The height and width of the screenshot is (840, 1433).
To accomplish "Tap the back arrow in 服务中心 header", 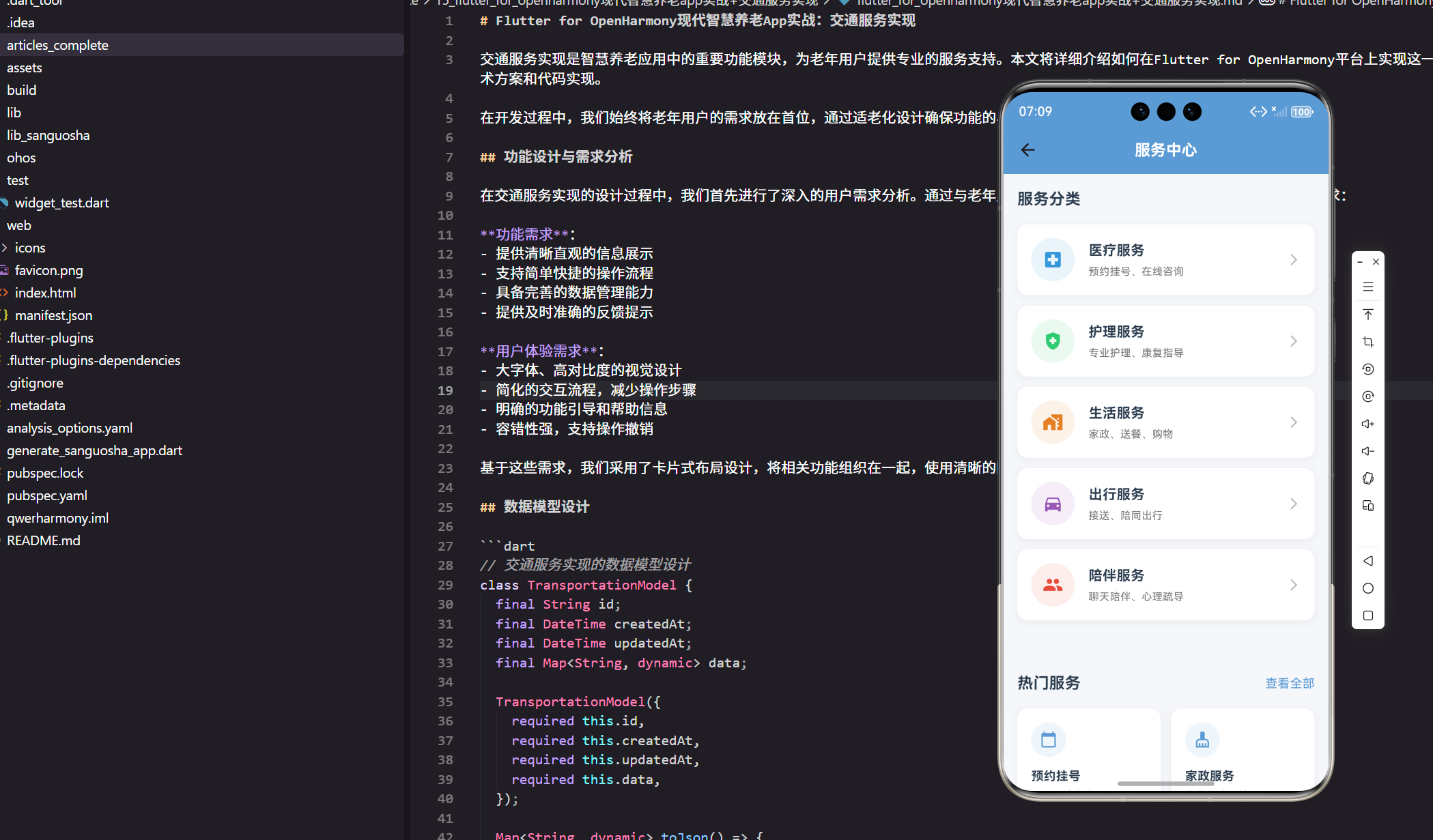I will [1027, 150].
